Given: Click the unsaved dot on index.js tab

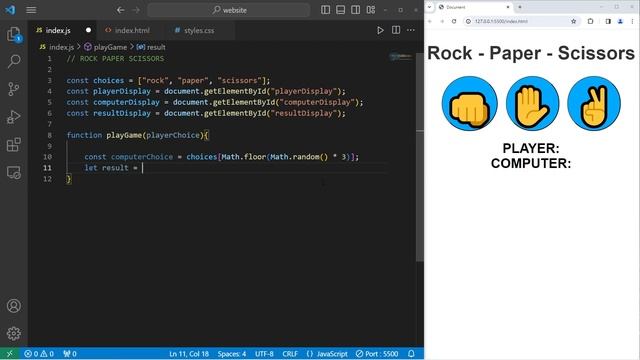Looking at the screenshot, I should pos(88,30).
